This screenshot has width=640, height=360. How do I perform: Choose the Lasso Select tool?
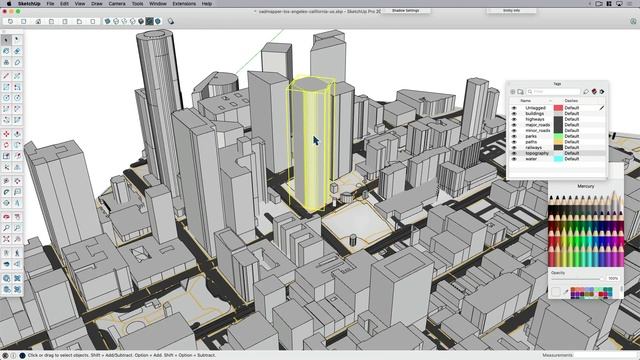17,40
